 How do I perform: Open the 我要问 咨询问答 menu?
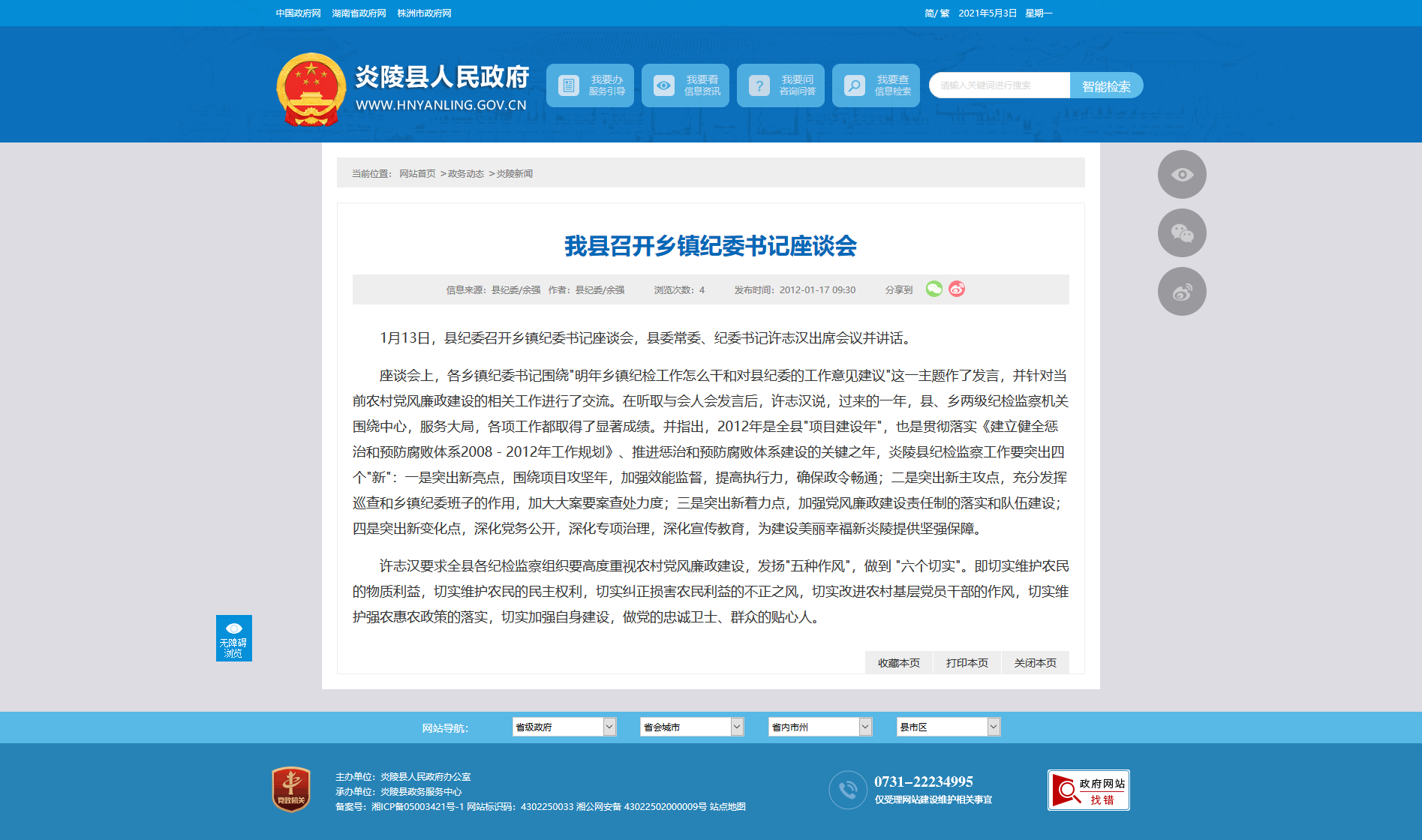(x=780, y=85)
